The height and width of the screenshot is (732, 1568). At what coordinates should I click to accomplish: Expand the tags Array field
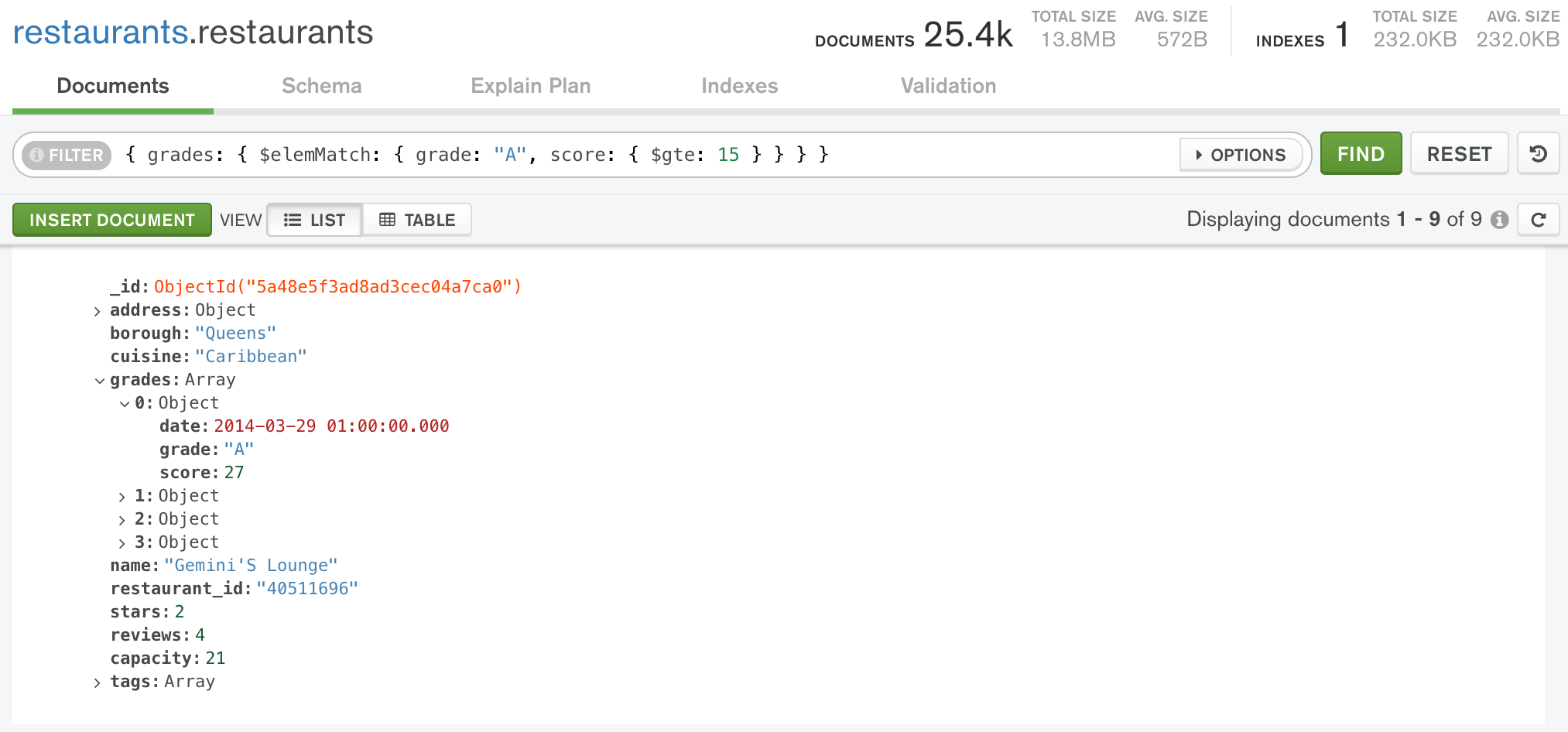click(98, 682)
